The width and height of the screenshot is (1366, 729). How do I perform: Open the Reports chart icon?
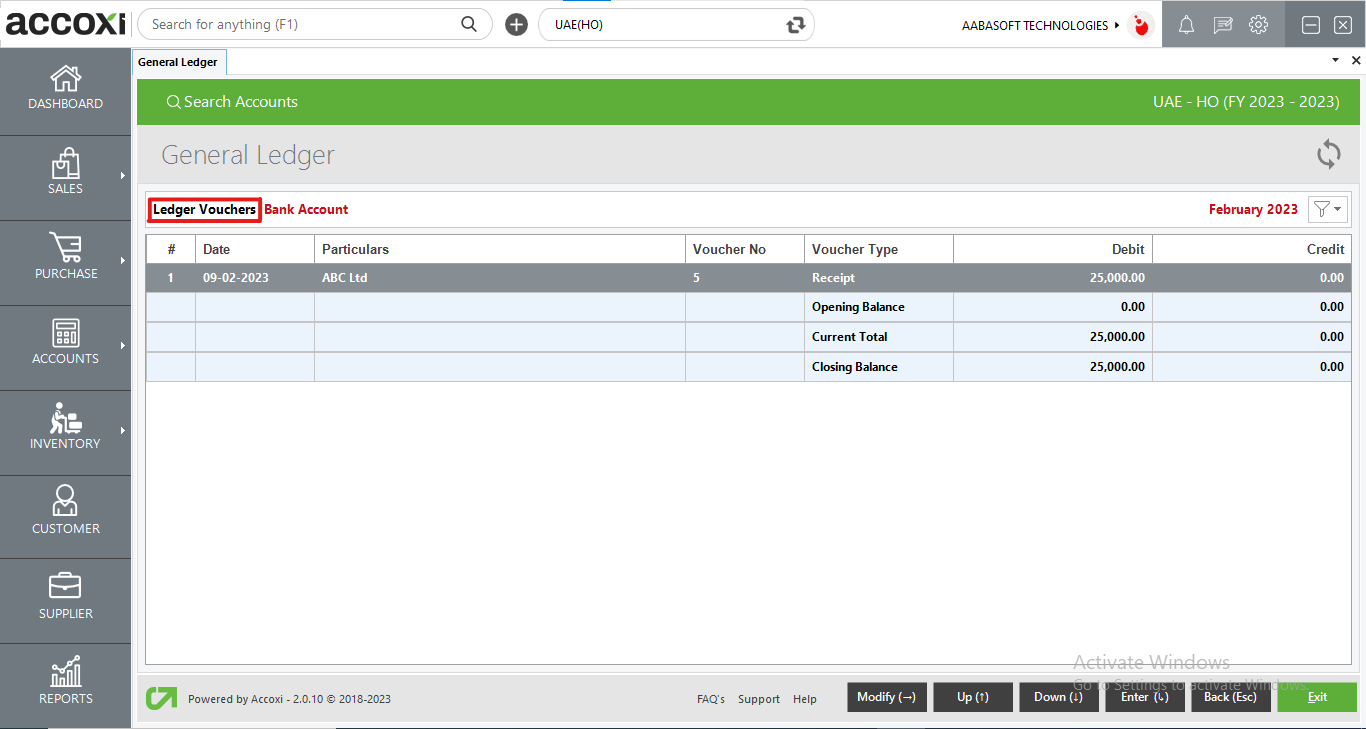(x=65, y=673)
